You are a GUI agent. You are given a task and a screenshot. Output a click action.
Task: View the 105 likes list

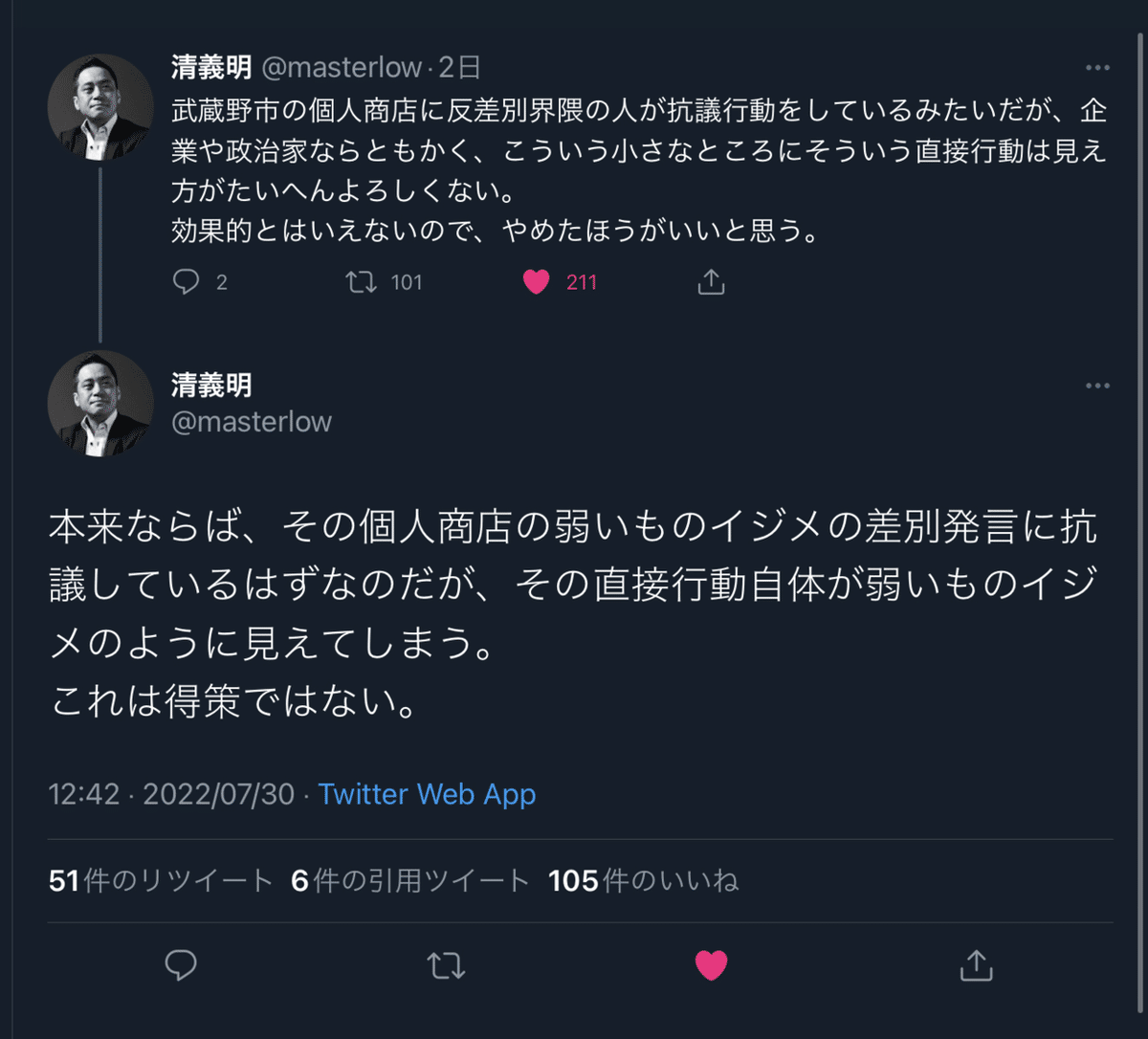[643, 880]
